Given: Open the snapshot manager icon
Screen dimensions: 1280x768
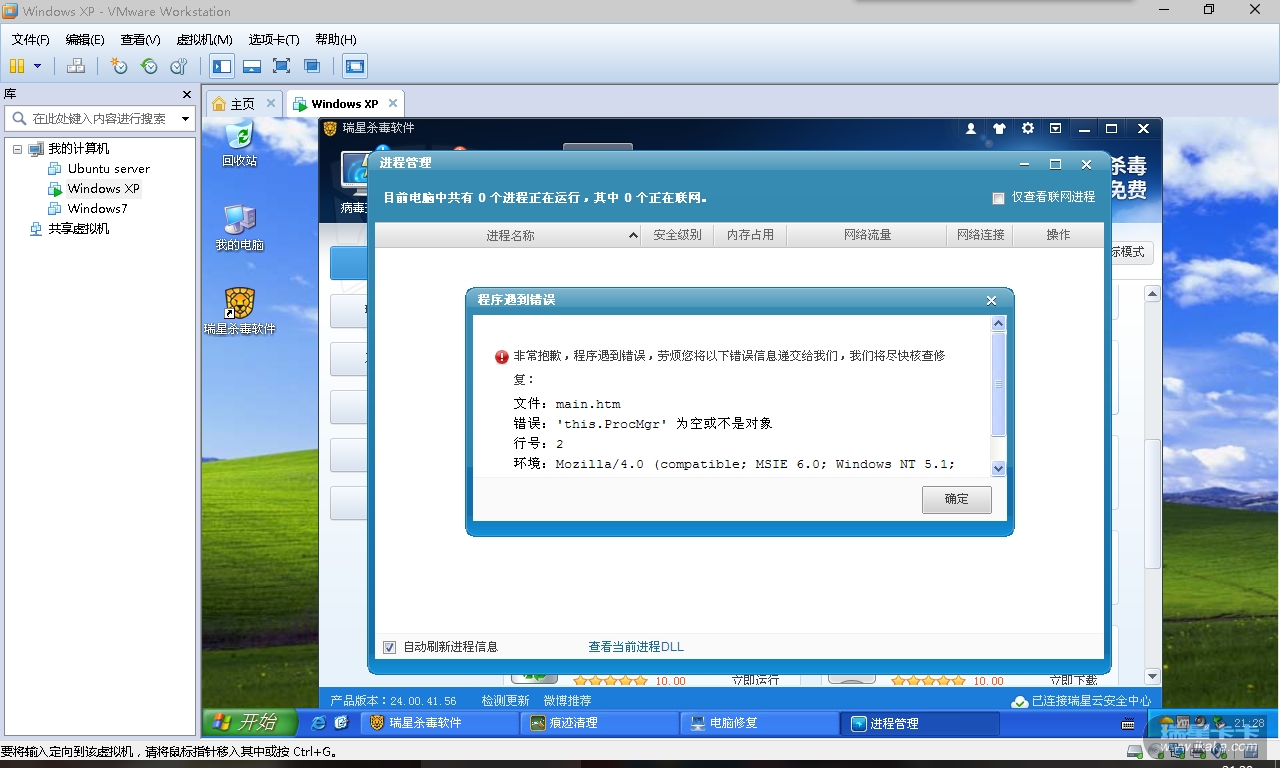Looking at the screenshot, I should 179,66.
